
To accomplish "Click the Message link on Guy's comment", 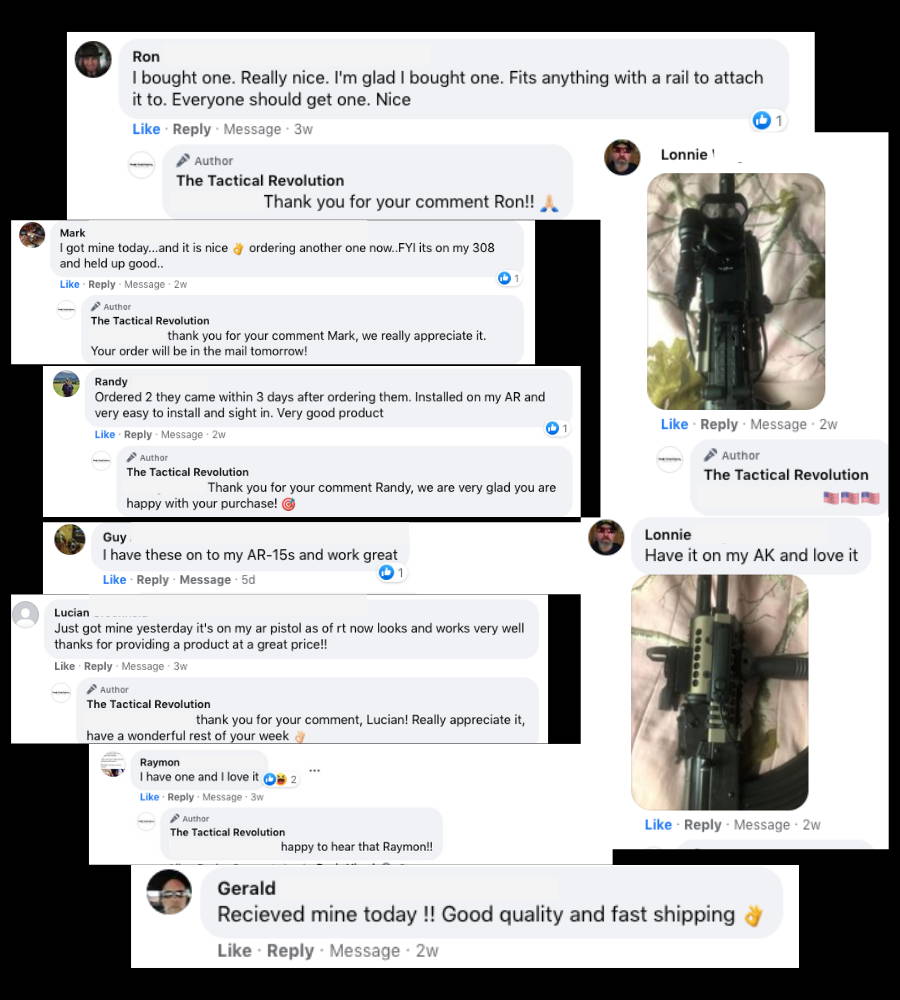I will [x=205, y=580].
